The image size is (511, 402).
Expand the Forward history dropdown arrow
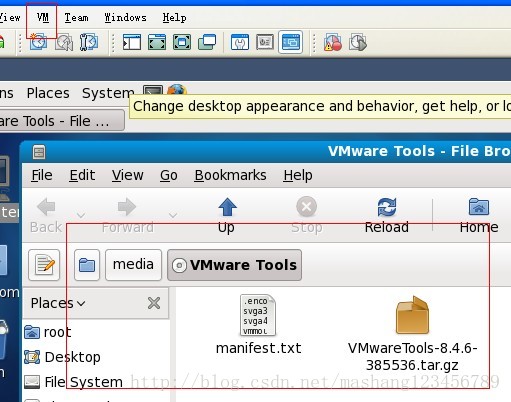(173, 215)
